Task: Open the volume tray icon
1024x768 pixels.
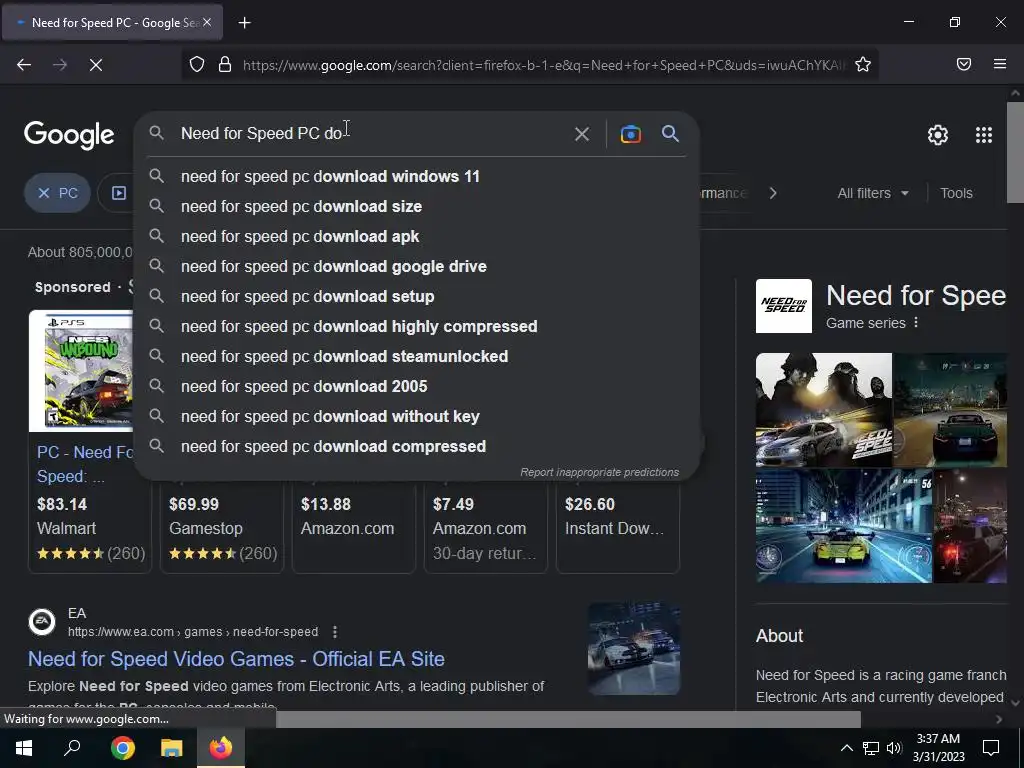Action: tap(894, 748)
